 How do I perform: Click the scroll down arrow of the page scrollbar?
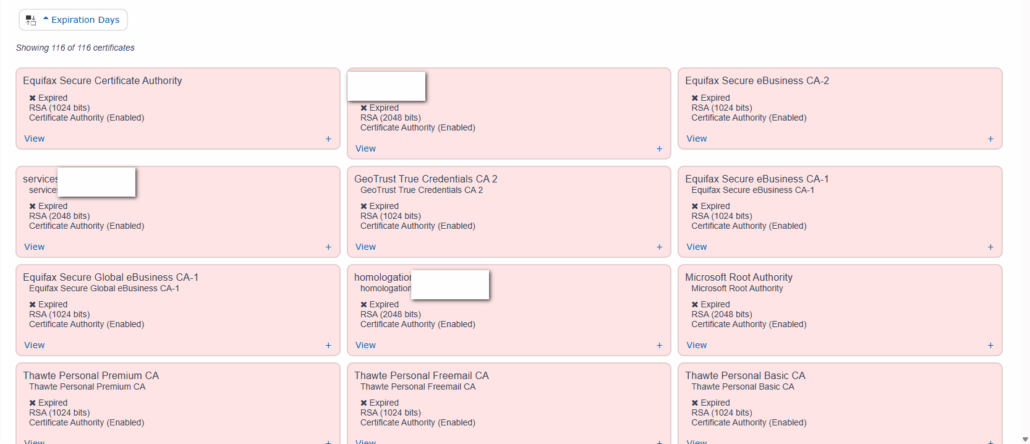[x=1025, y=439]
